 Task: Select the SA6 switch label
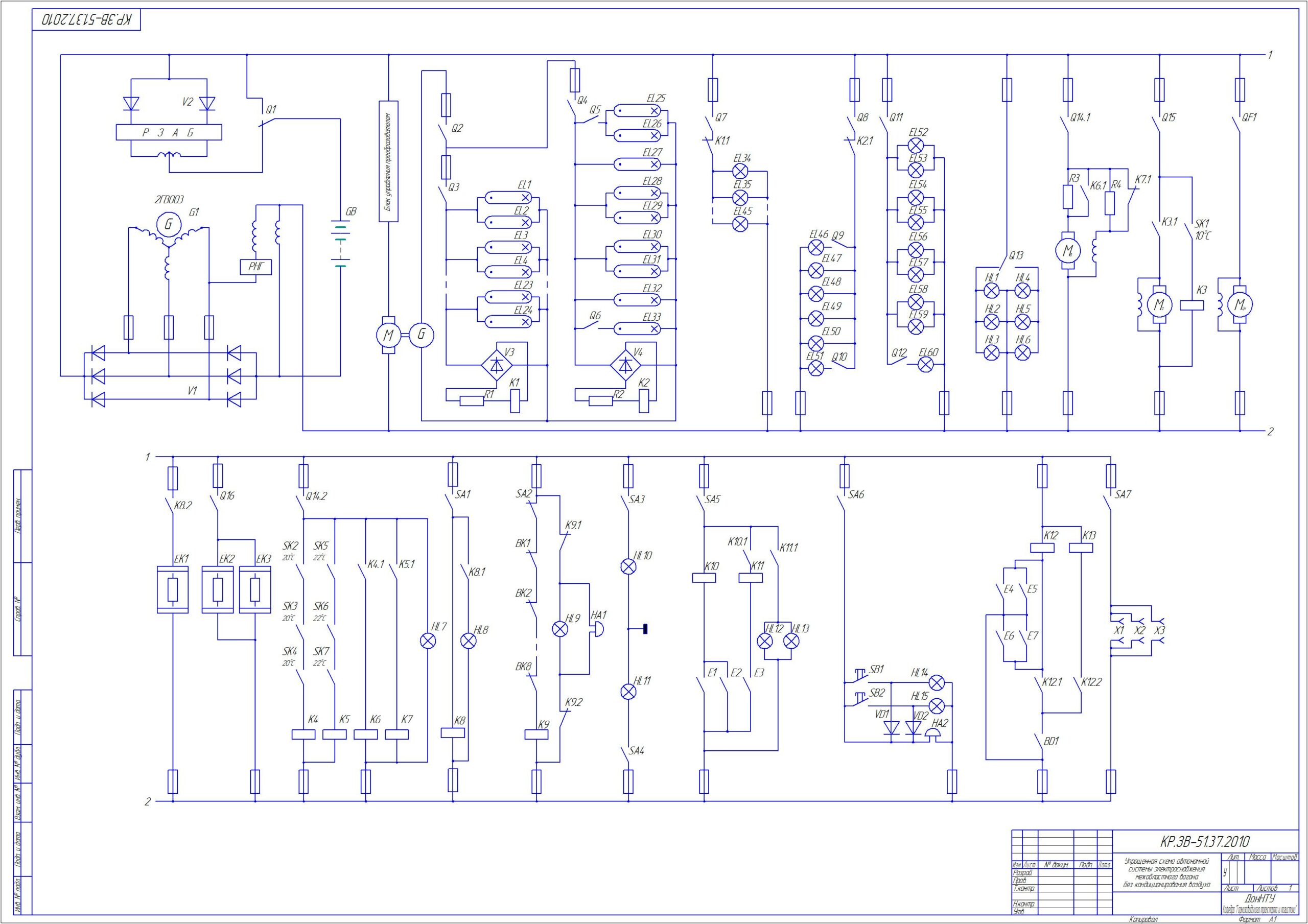(856, 494)
